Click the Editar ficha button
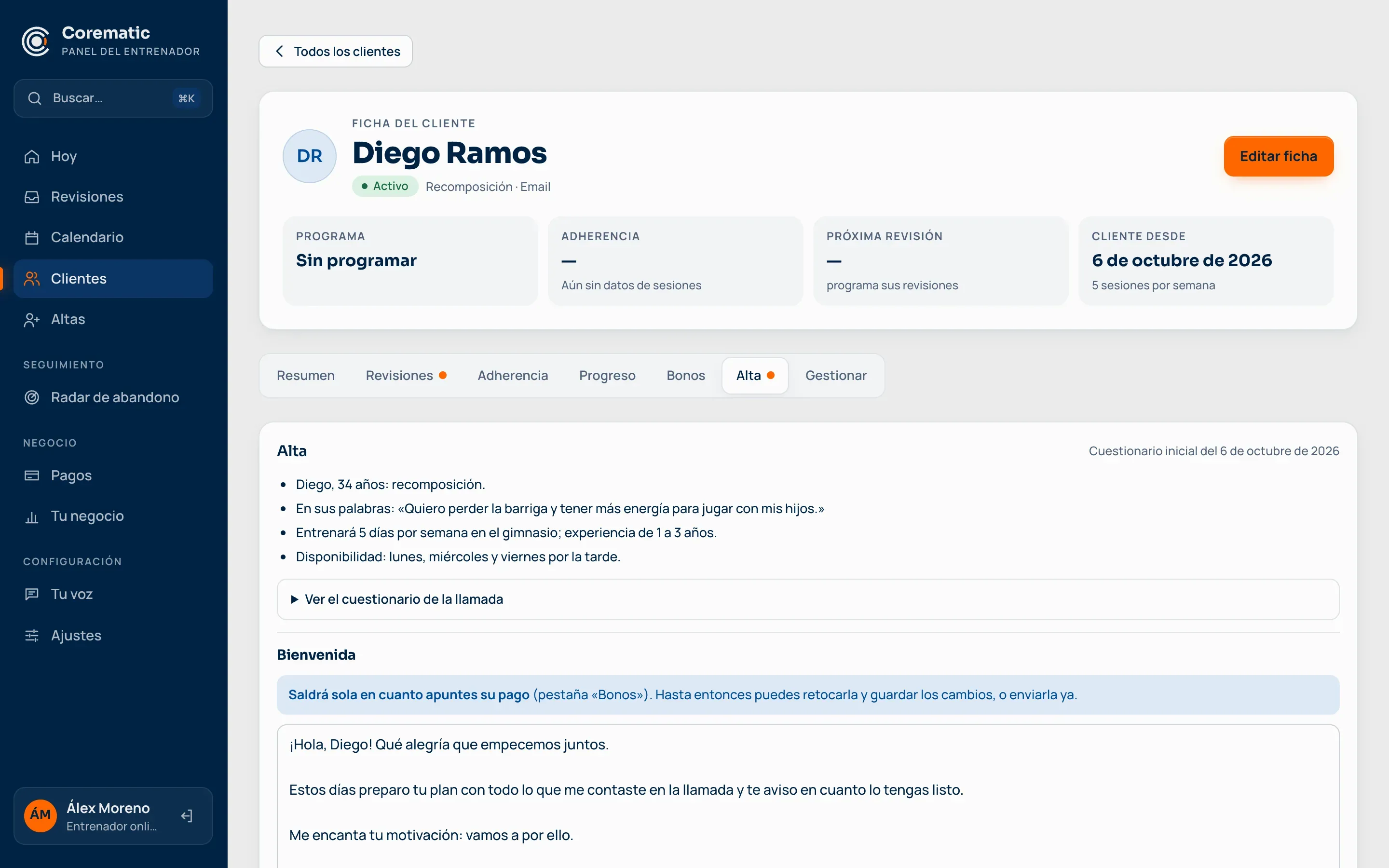 click(1278, 156)
